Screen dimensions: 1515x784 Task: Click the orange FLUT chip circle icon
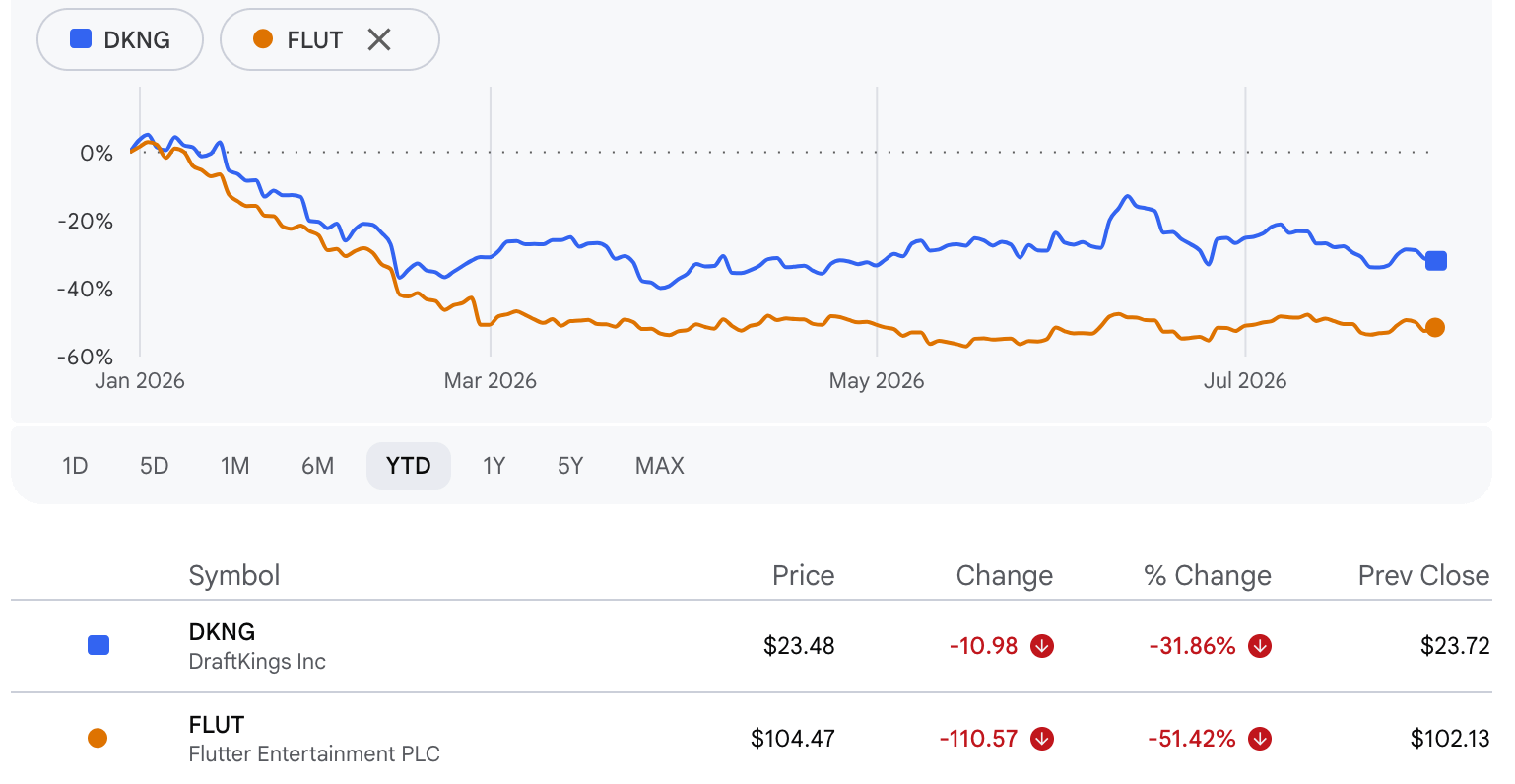click(x=263, y=39)
